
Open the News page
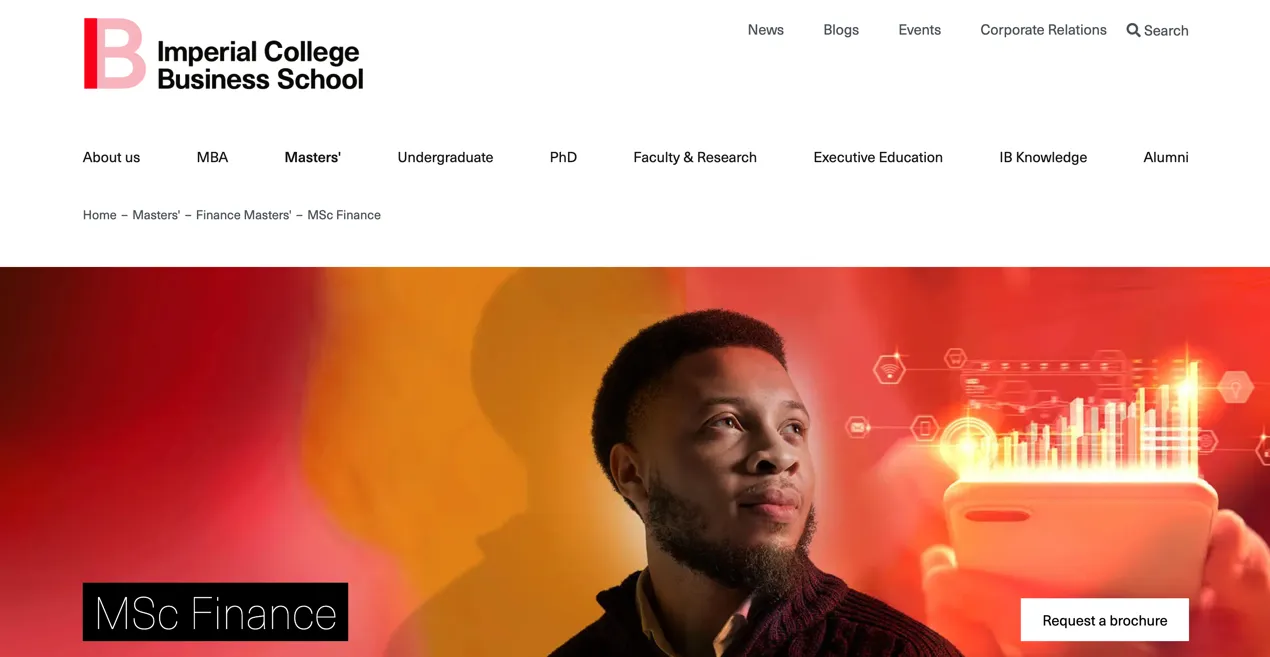[765, 30]
